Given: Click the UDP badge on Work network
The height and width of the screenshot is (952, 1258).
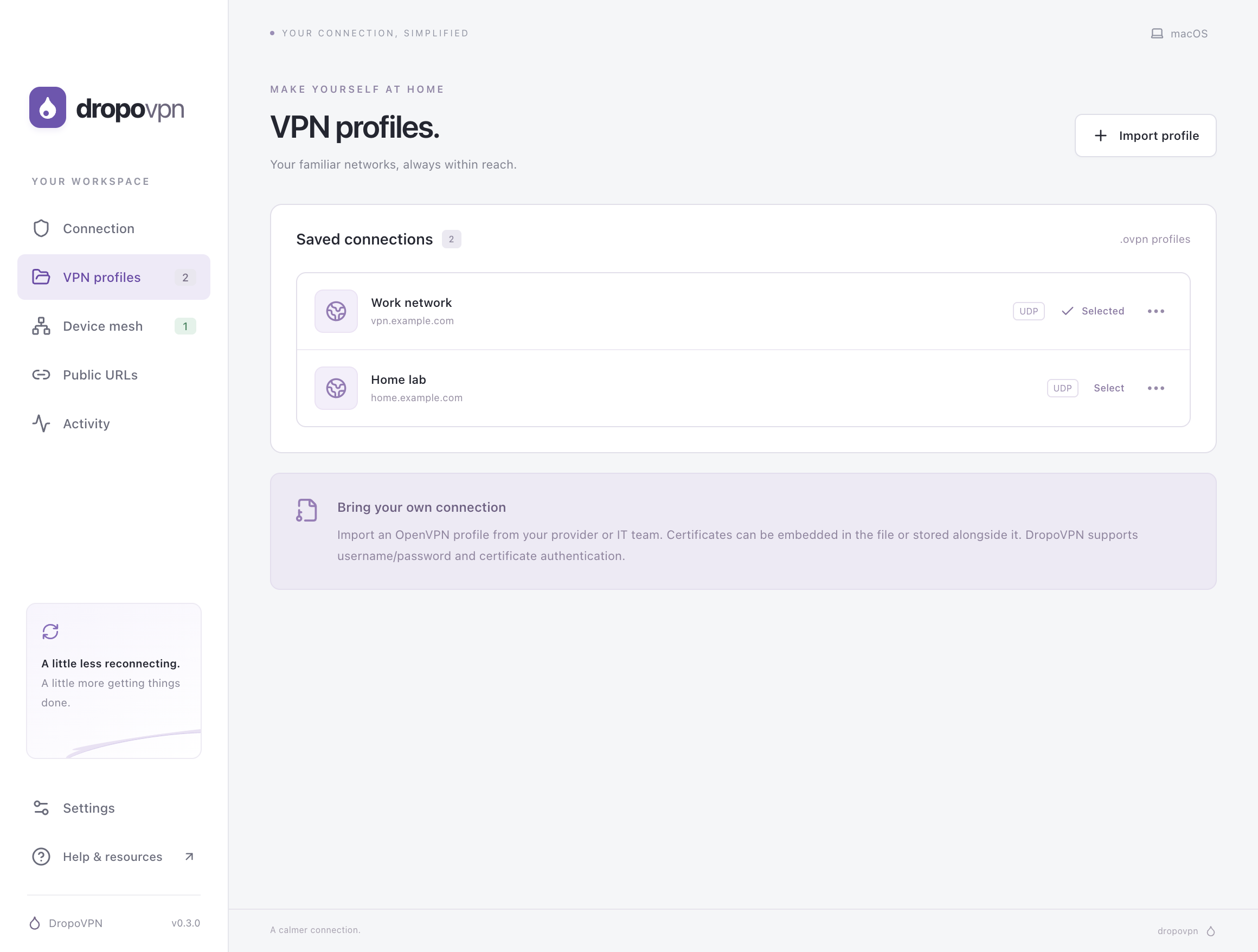Looking at the screenshot, I should pos(1028,311).
